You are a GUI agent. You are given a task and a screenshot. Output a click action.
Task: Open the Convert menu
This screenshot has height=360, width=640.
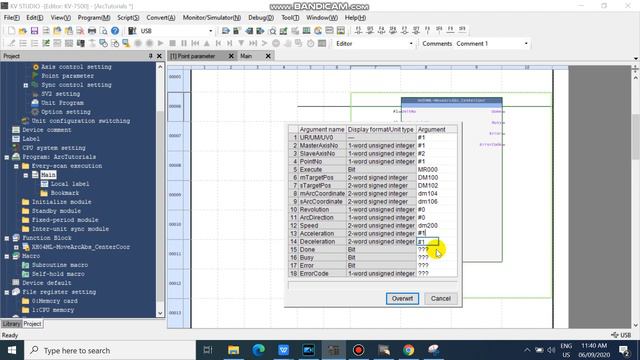(x=161, y=18)
